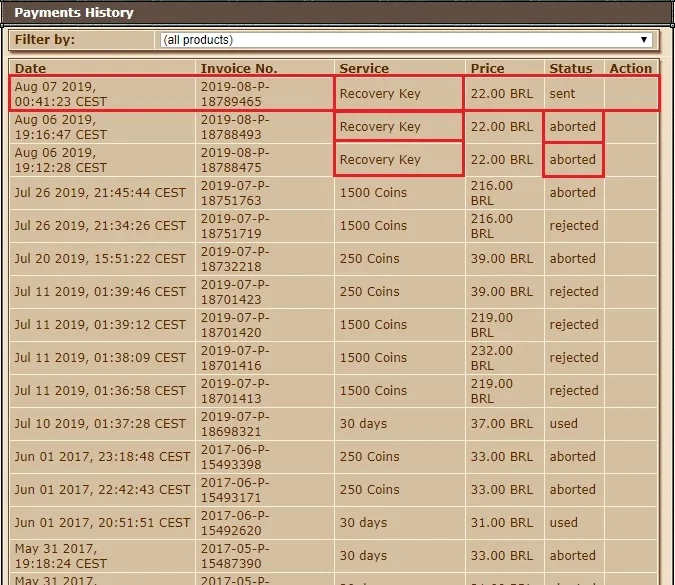Select invoice 2017-06-P-15492620
This screenshot has width=675, height=585.
pyautogui.click(x=235, y=523)
